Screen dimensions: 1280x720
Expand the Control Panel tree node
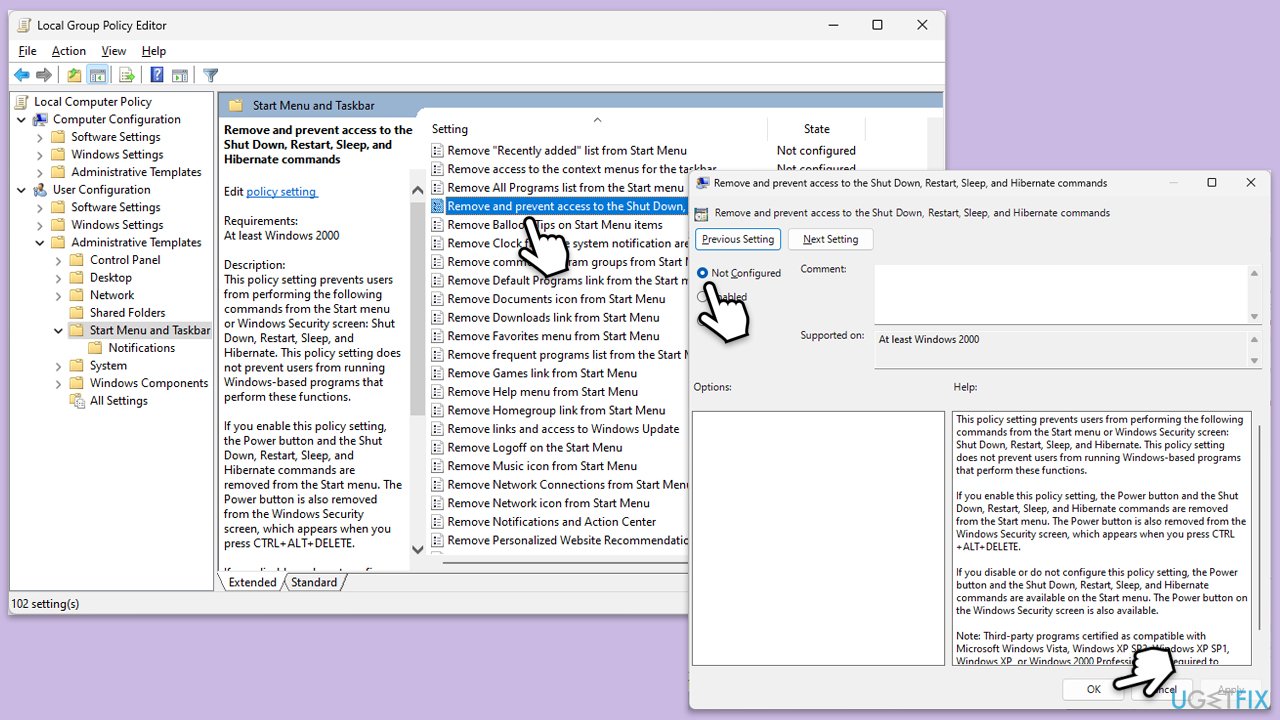coord(58,260)
